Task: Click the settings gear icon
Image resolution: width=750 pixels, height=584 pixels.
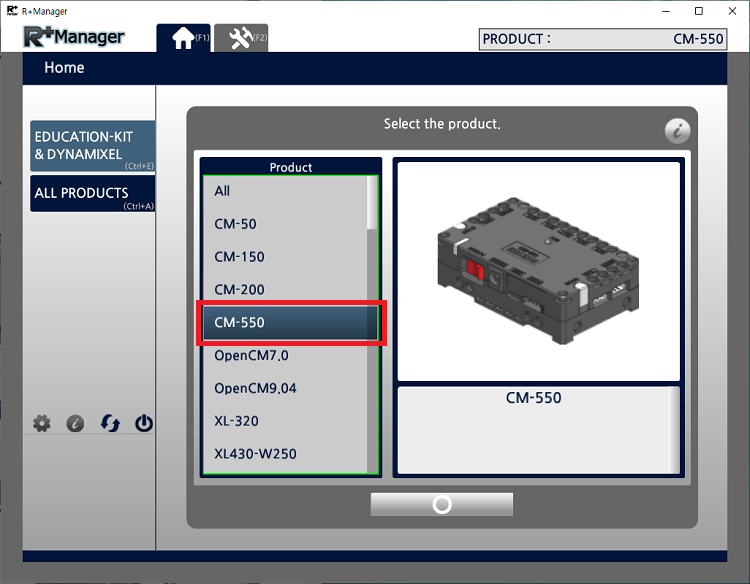Action: point(41,423)
